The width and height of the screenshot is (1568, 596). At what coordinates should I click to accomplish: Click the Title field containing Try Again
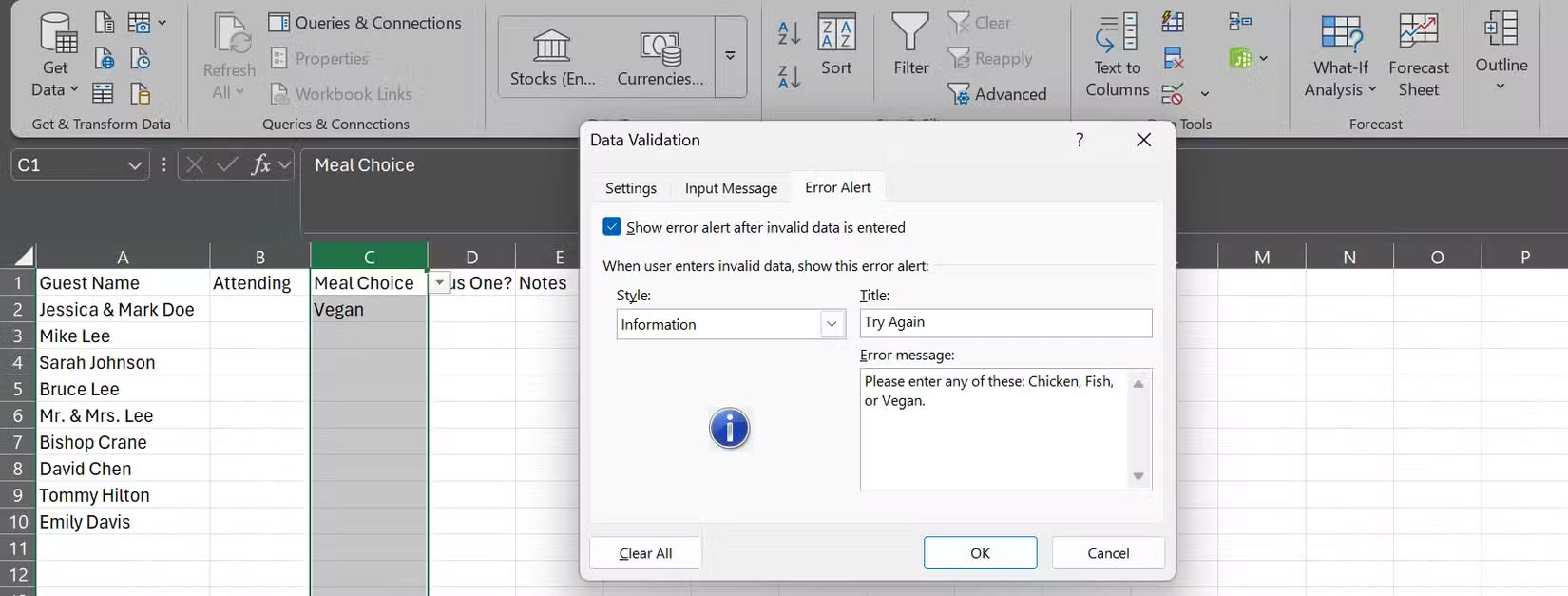tap(1004, 323)
